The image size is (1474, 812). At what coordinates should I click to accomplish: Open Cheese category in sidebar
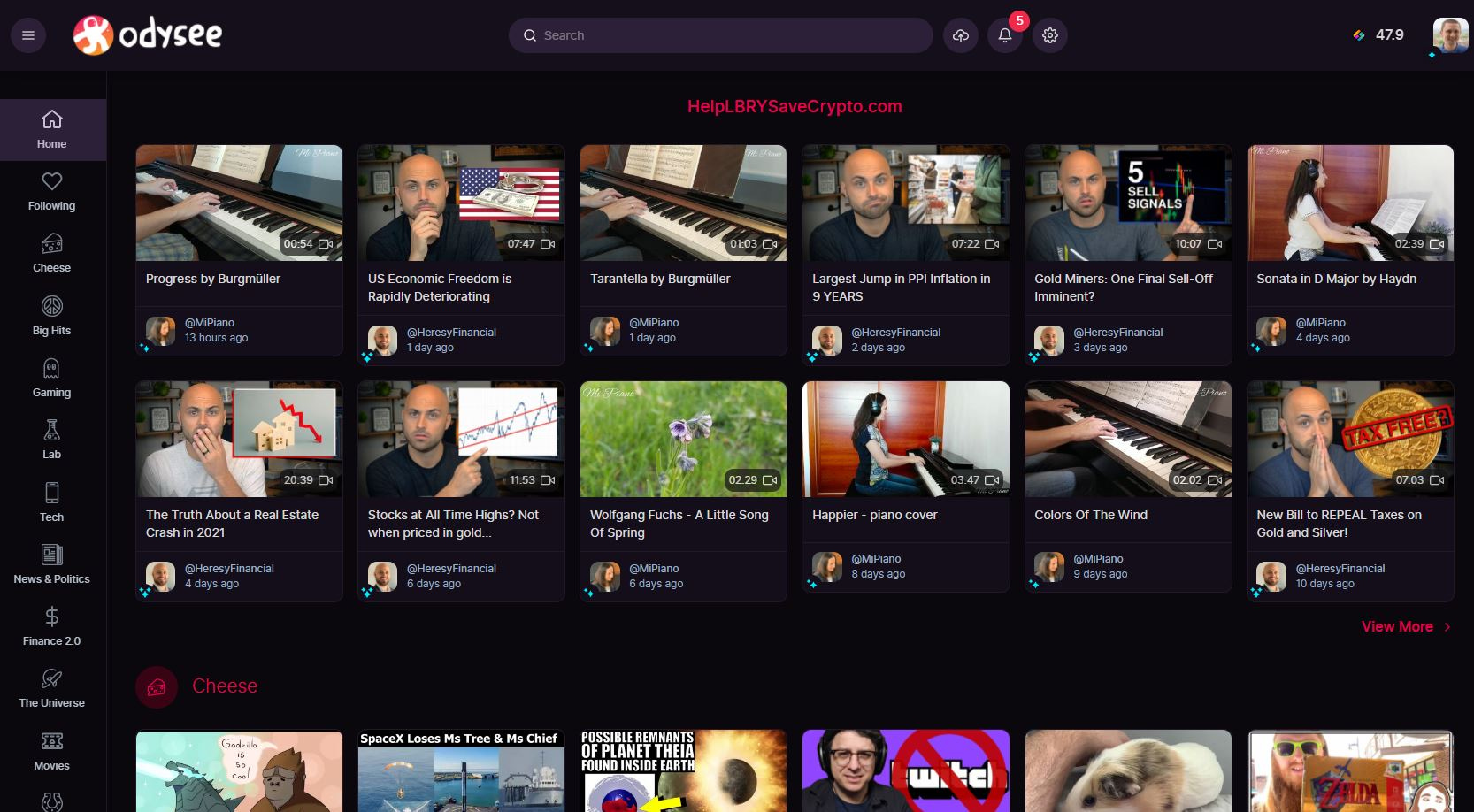click(52, 254)
